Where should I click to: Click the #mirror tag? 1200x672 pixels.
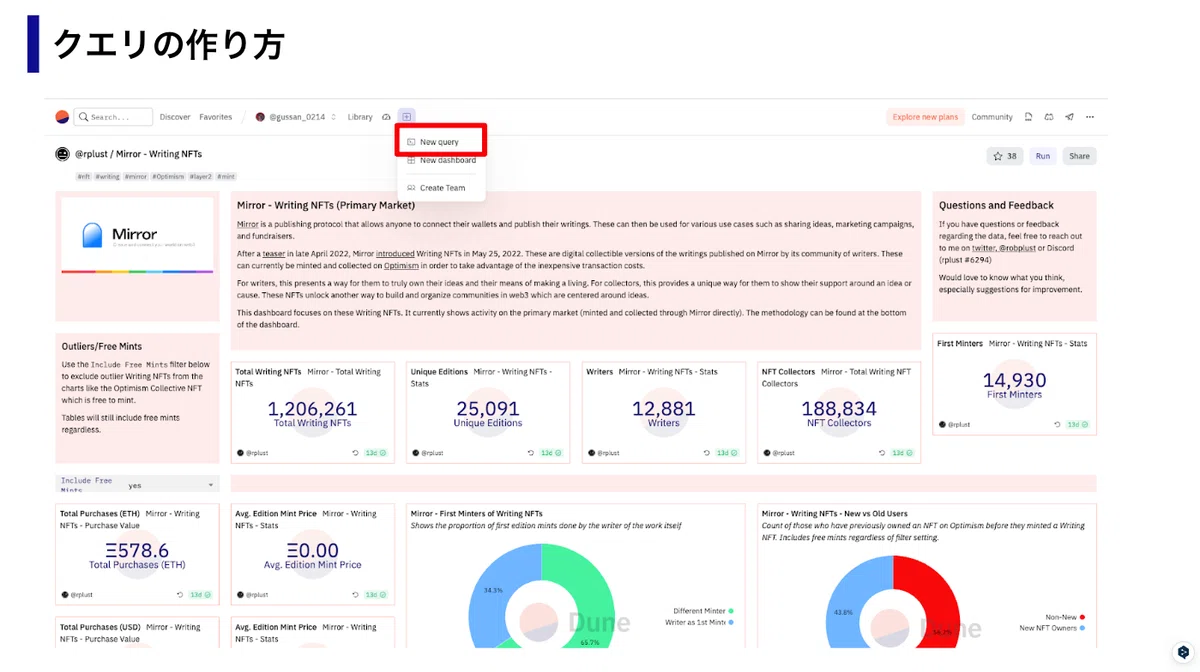tap(136, 176)
